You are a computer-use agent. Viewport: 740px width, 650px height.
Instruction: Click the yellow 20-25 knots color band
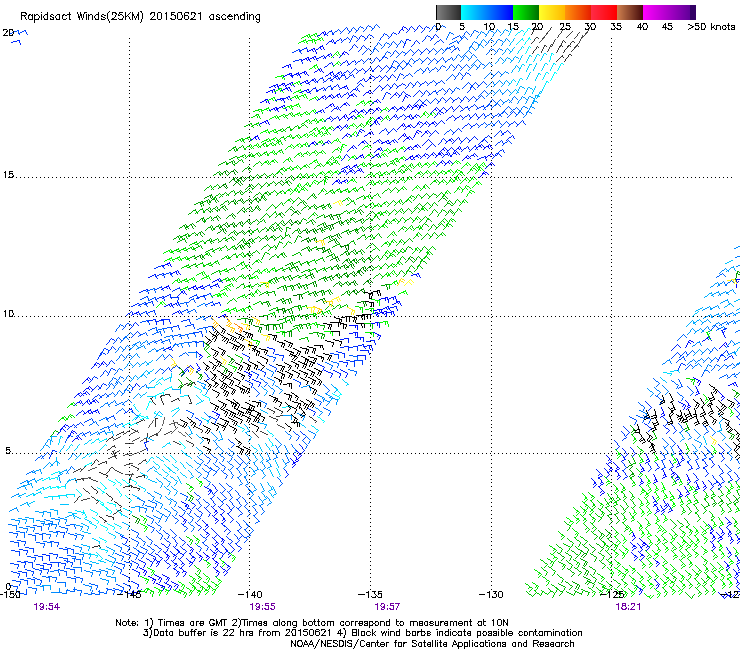[552, 12]
